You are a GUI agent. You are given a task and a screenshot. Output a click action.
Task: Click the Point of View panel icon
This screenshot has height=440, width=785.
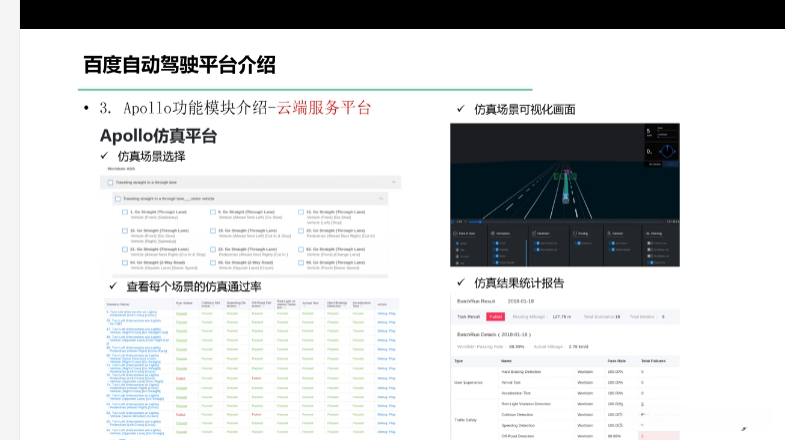click(456, 233)
